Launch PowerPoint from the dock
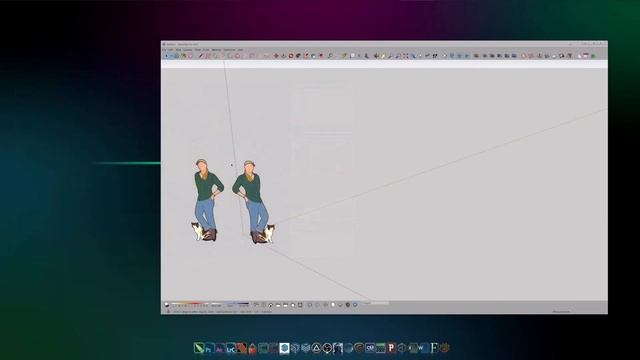This screenshot has width=640, height=360. coord(391,348)
